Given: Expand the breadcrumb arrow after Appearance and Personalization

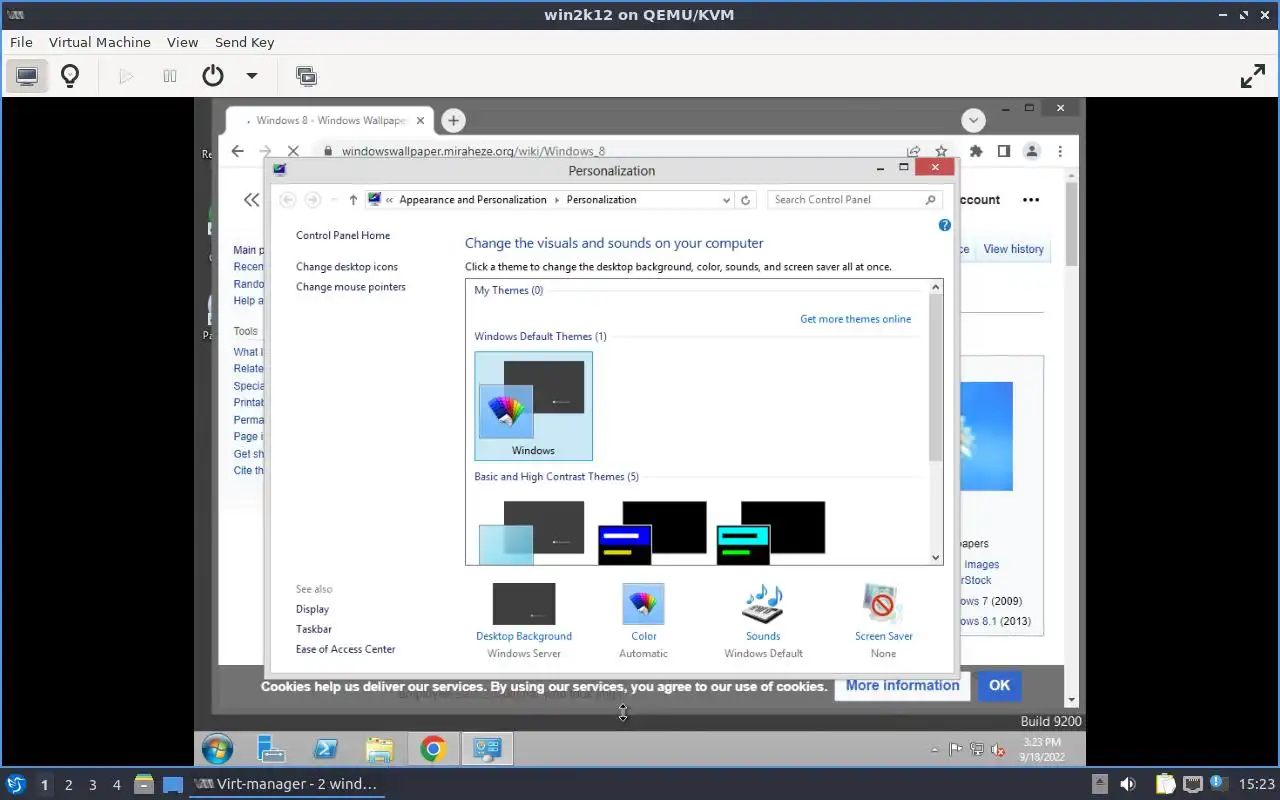Looking at the screenshot, I should [x=557, y=200].
